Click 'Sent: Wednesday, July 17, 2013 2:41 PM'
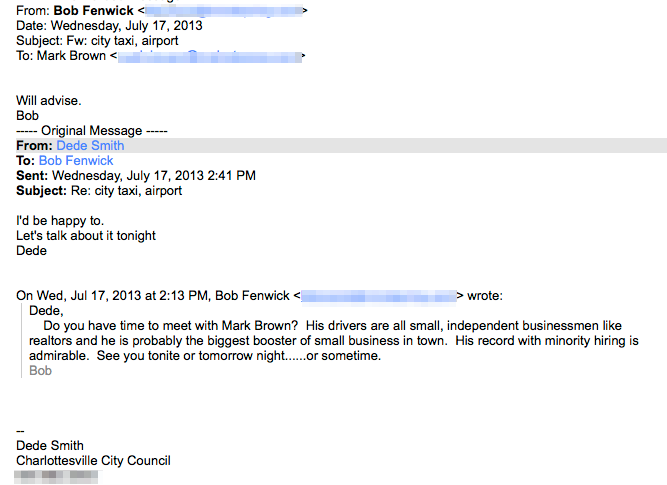Screen dimensions: 667x485 pyautogui.click(x=136, y=176)
